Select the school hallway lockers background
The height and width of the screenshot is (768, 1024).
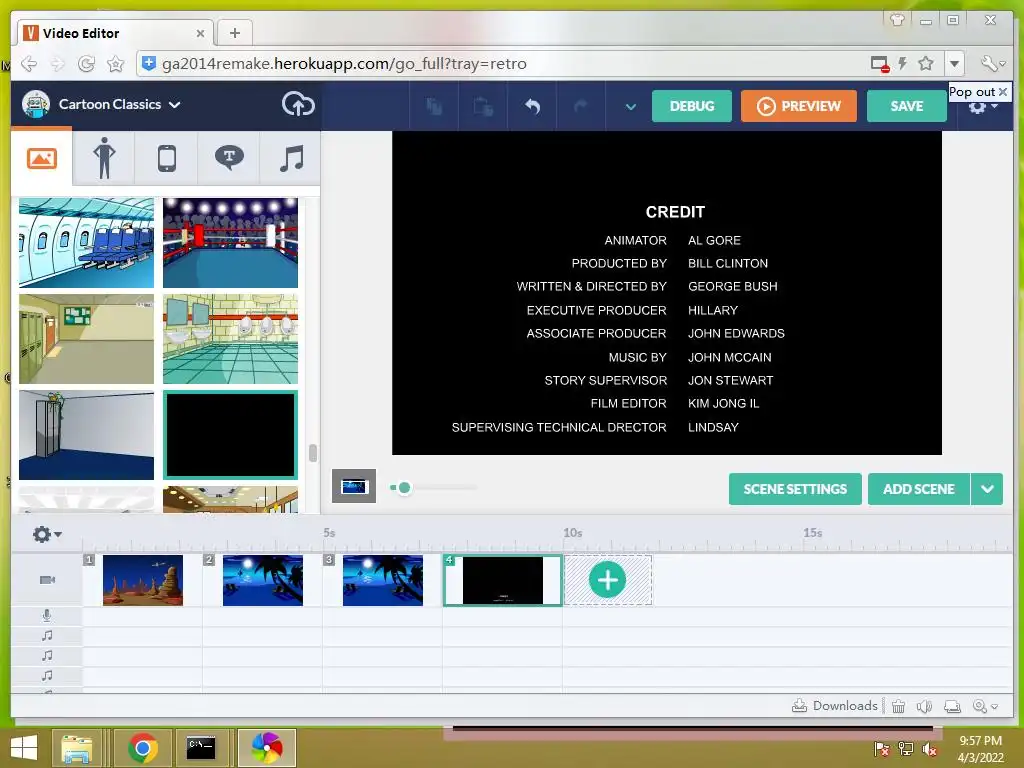coord(86,339)
